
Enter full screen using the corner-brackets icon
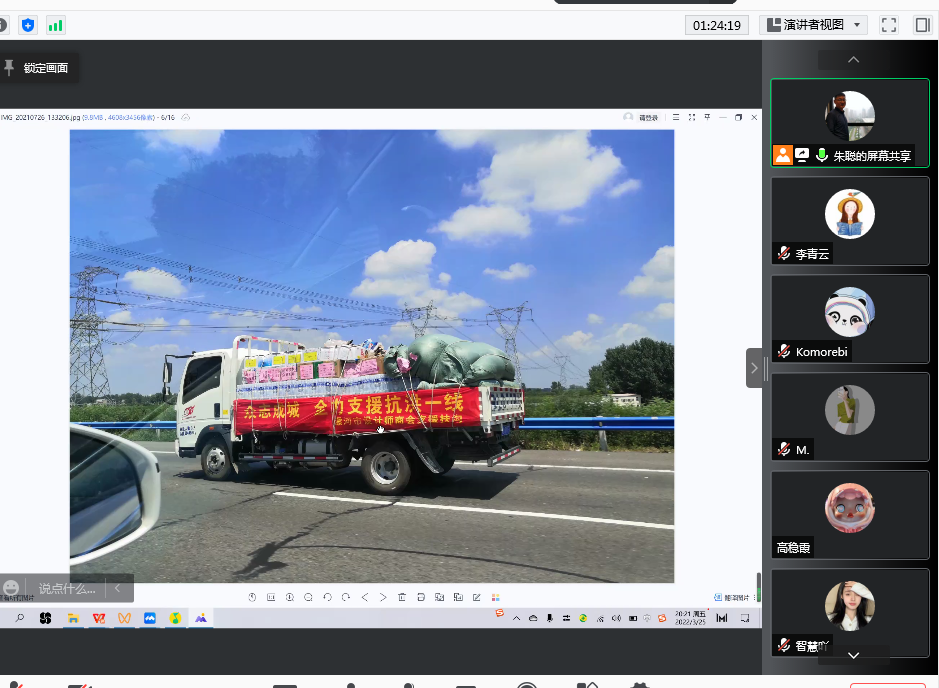(889, 25)
